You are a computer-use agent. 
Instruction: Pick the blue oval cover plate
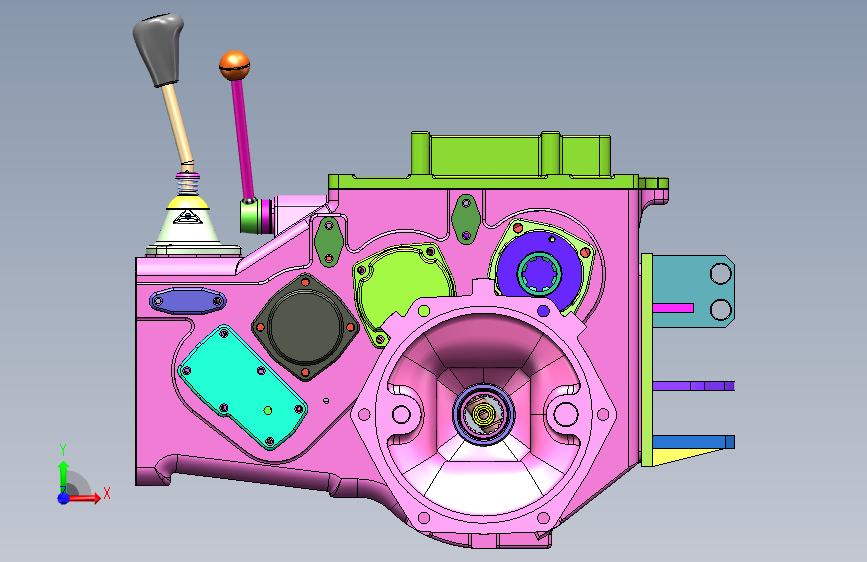click(187, 301)
